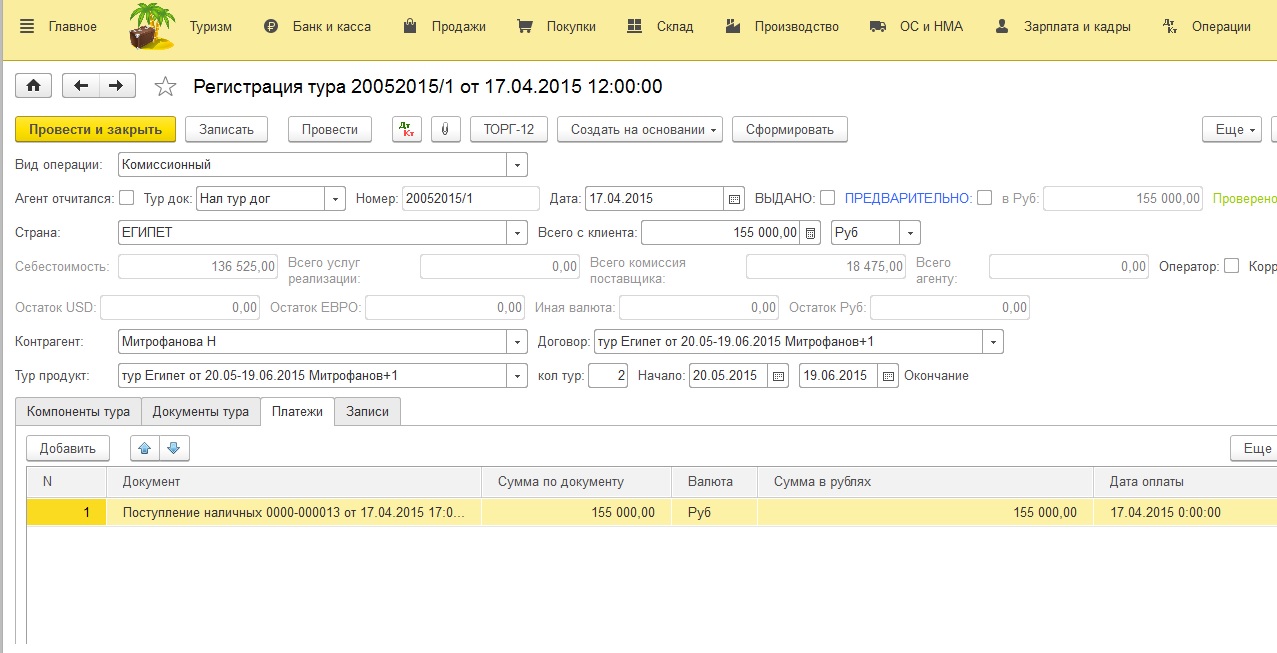Open calculator for Всего с клиента

(x=811, y=233)
